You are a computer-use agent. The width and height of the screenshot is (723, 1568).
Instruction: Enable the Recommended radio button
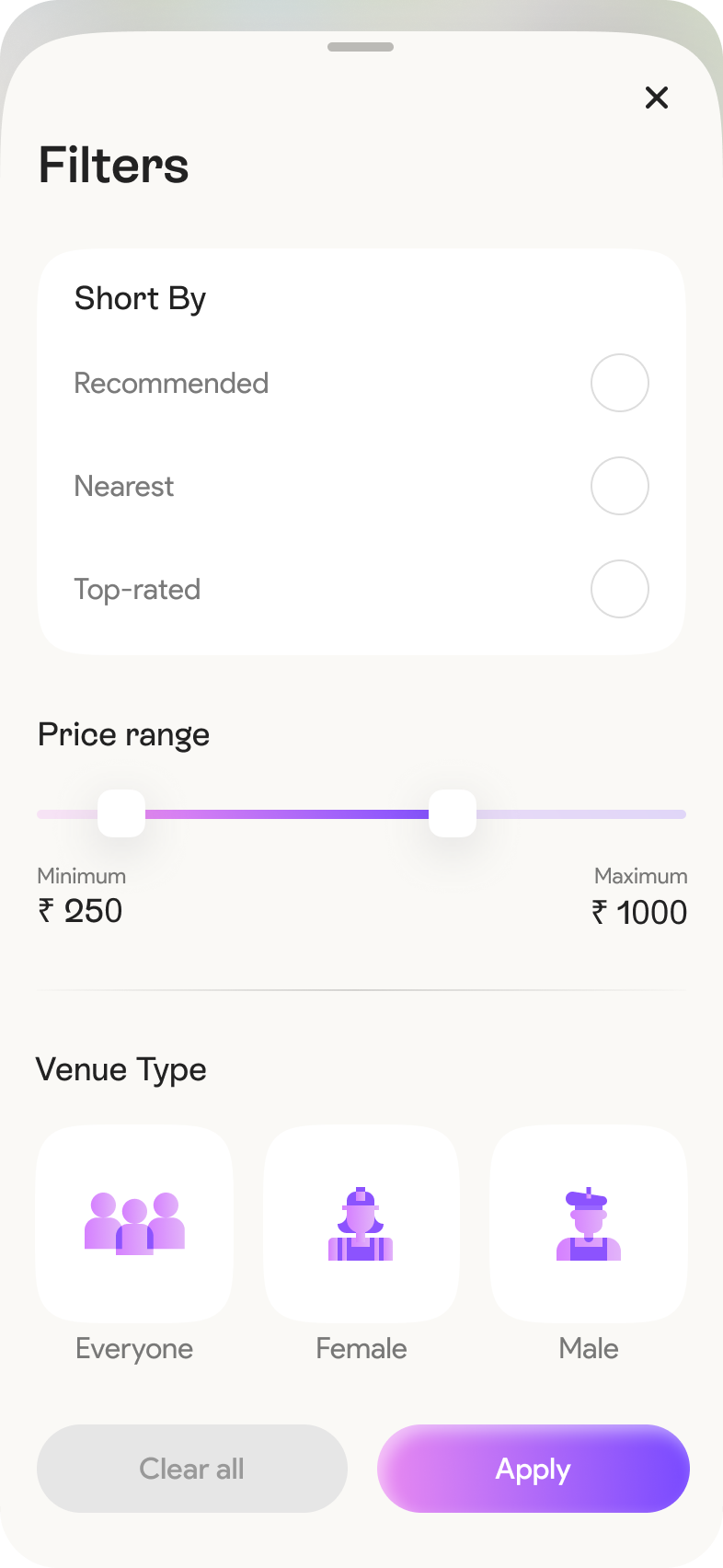620,383
